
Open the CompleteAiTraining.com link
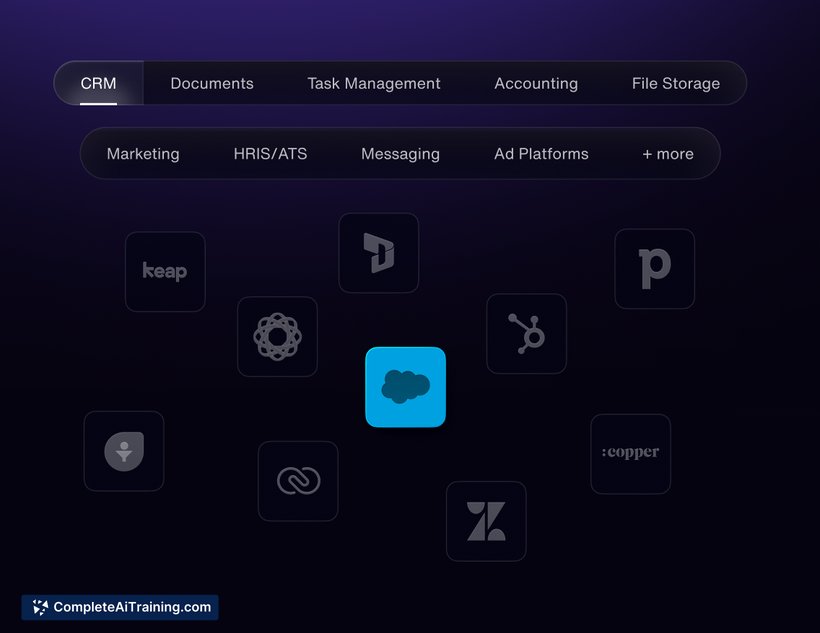coord(120,607)
